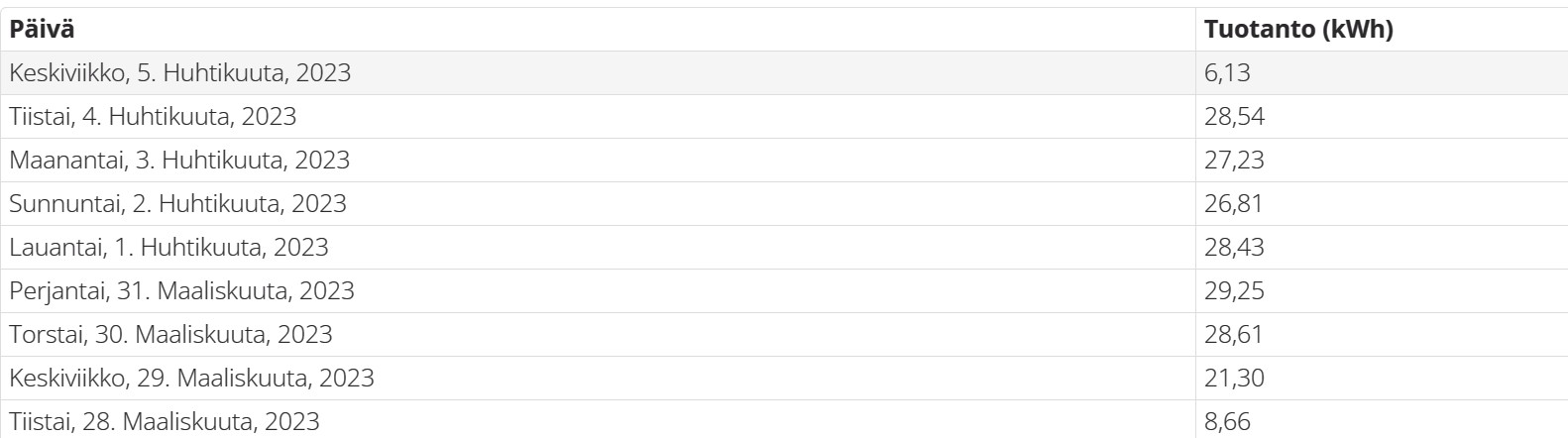Click the 28,54 production value cell
The height and width of the screenshot is (438, 1568).
point(1382,117)
